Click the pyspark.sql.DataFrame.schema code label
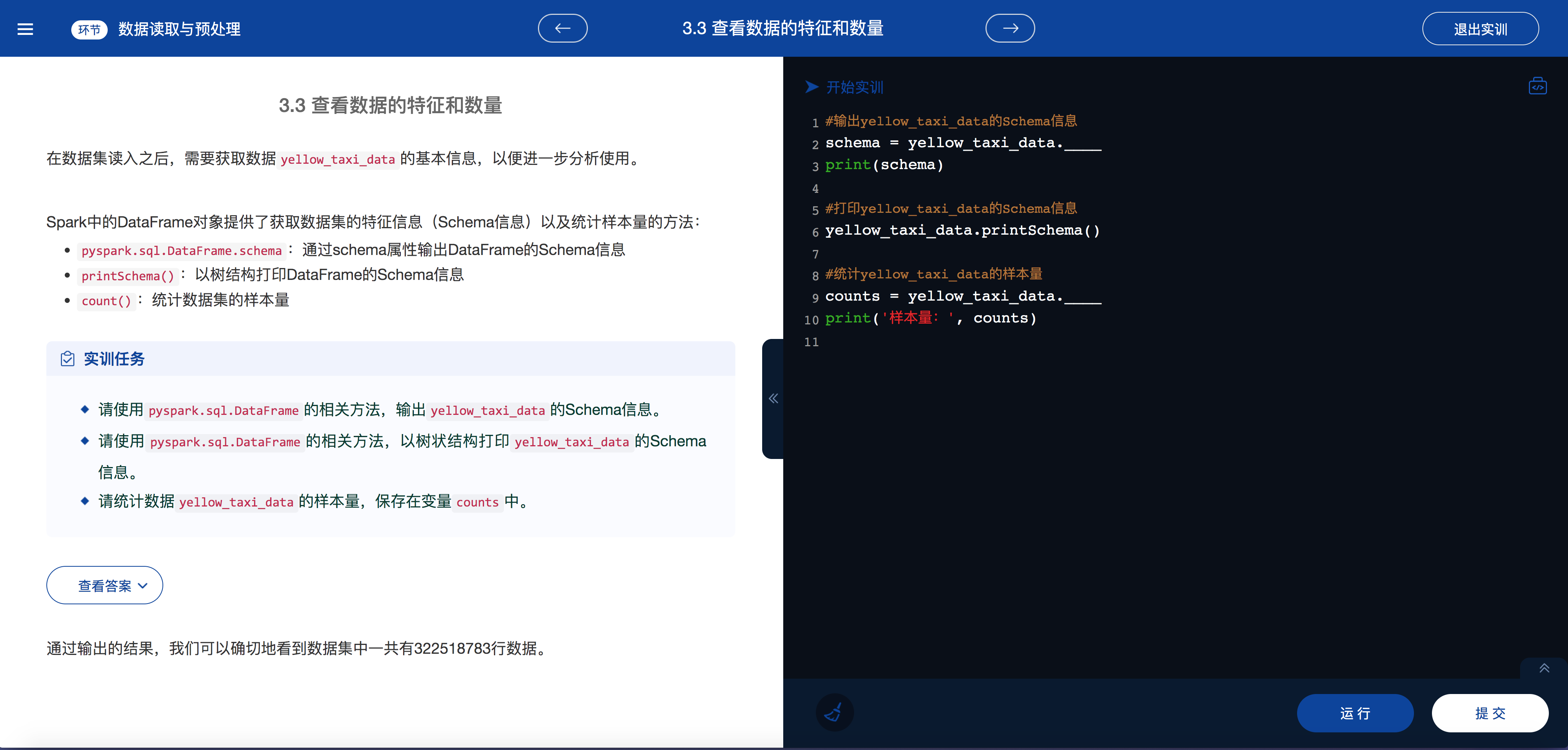The height and width of the screenshot is (750, 1568). coord(181,251)
